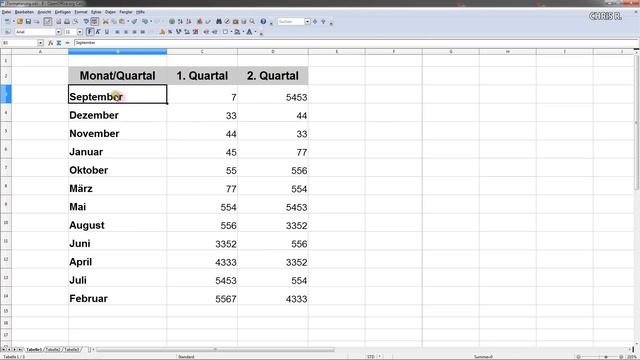This screenshot has height=360, width=640.
Task: Click the Sum icon in formula bar
Action: 59,43
